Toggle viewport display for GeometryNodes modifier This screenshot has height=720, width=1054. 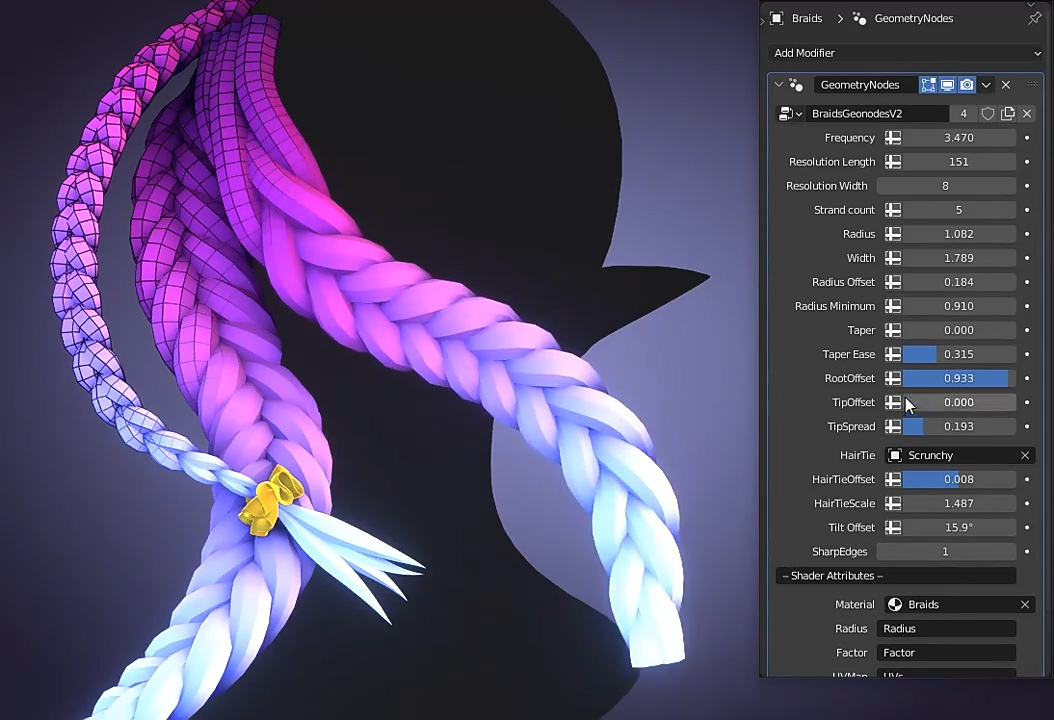tap(947, 85)
